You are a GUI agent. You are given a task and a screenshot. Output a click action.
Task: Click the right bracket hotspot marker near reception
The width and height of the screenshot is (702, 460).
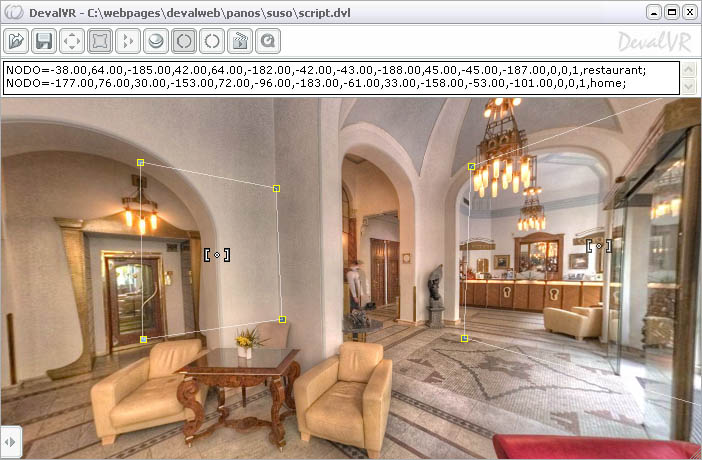point(599,245)
